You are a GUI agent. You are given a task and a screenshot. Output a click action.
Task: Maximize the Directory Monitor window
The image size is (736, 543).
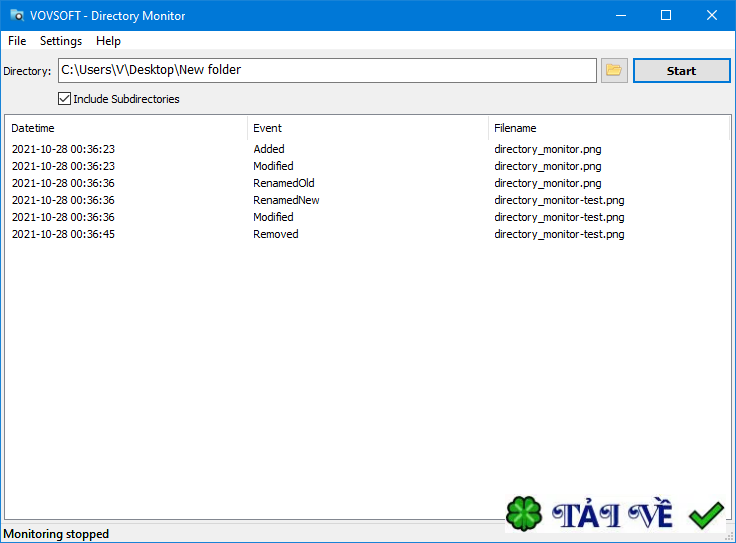pos(666,15)
